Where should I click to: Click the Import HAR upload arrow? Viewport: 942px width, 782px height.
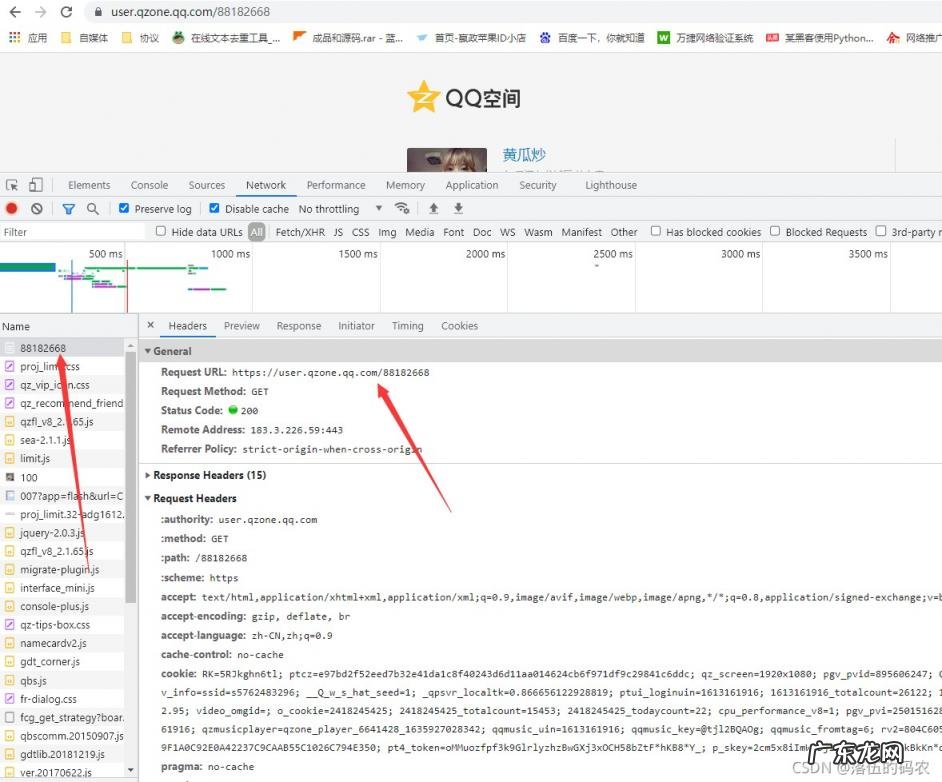click(x=434, y=209)
